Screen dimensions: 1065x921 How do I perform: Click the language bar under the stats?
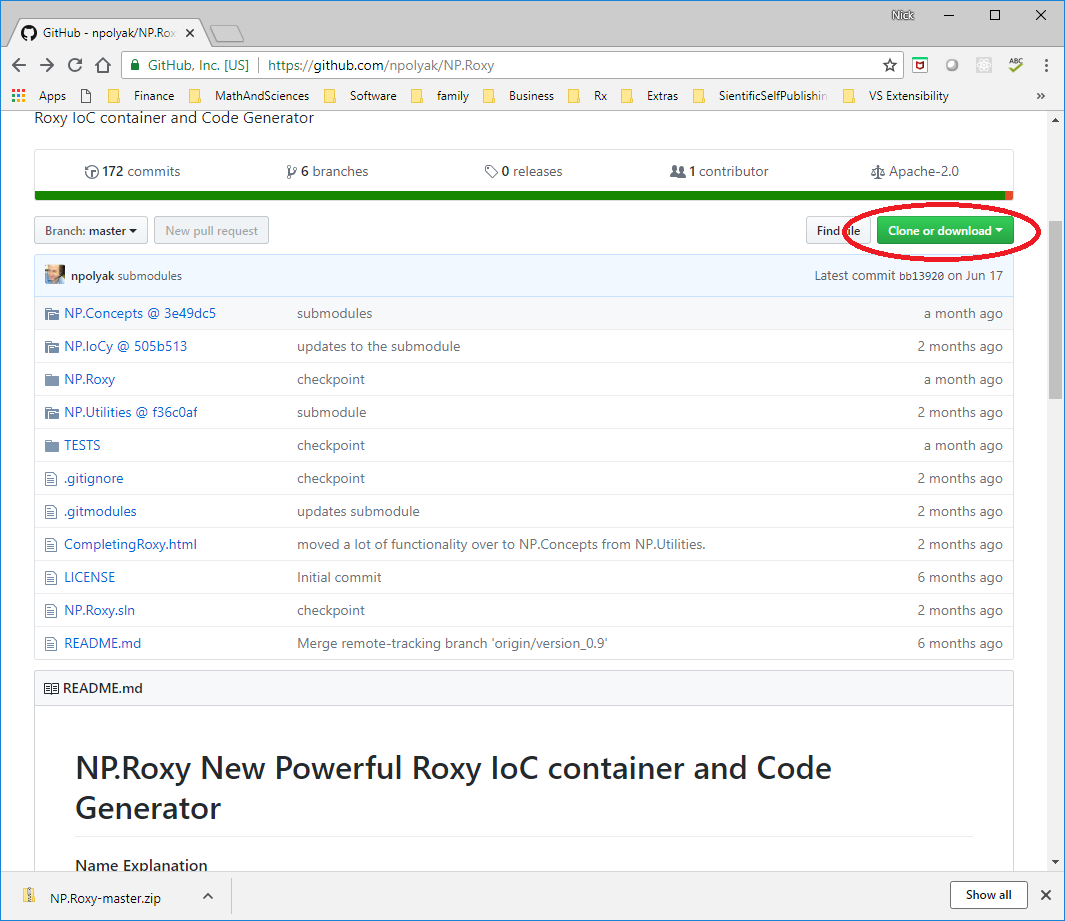click(524, 196)
